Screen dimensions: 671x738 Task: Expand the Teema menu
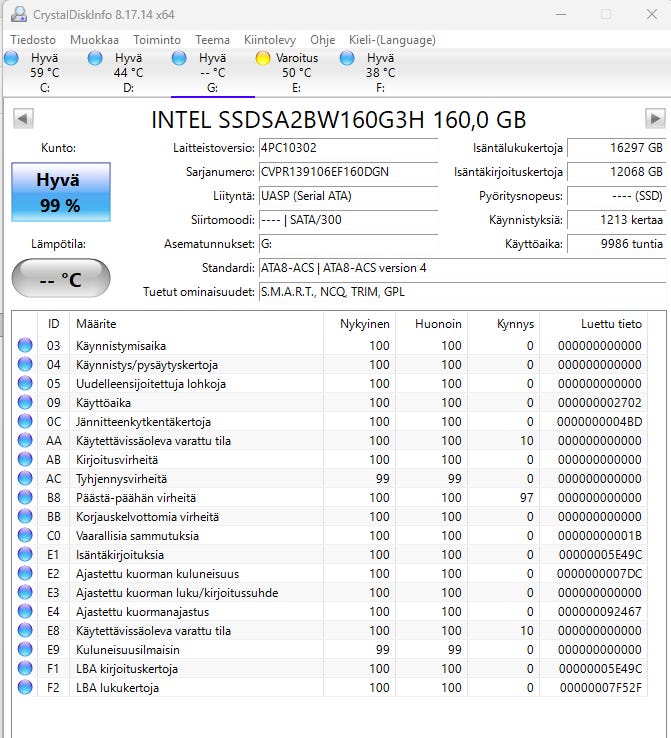point(212,40)
